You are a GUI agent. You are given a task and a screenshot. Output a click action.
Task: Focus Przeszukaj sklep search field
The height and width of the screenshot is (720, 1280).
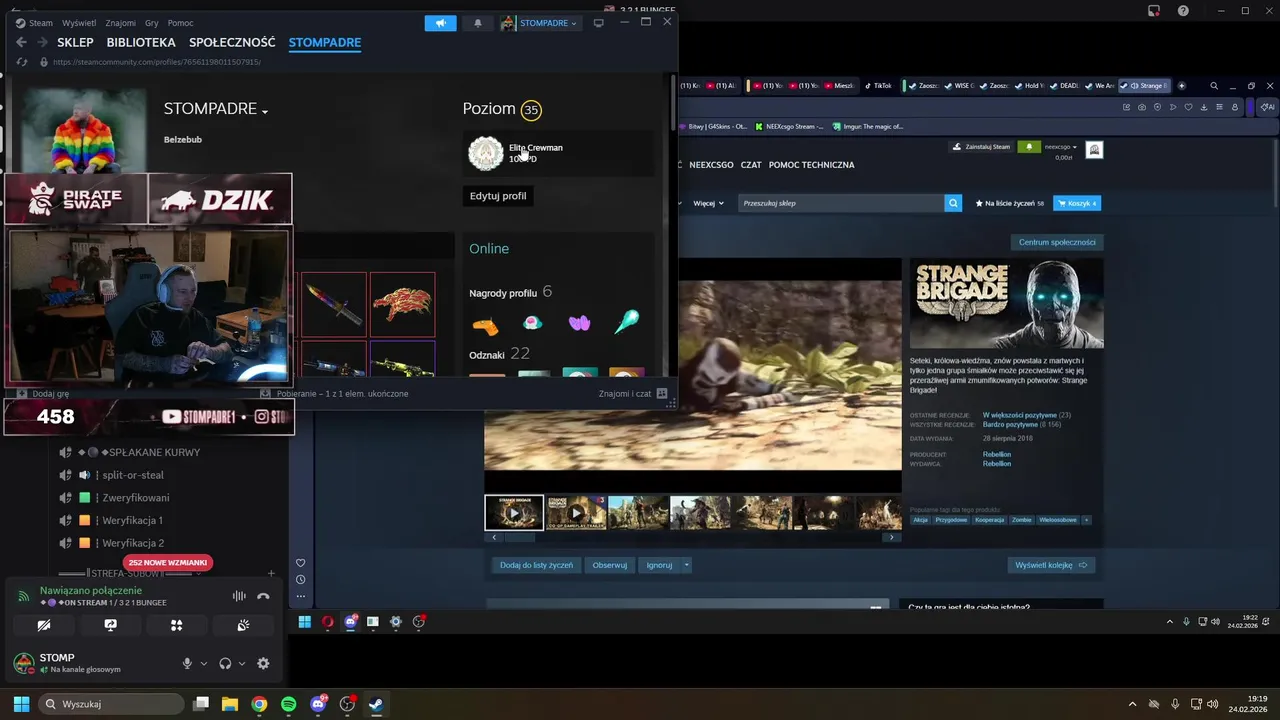[x=841, y=203]
